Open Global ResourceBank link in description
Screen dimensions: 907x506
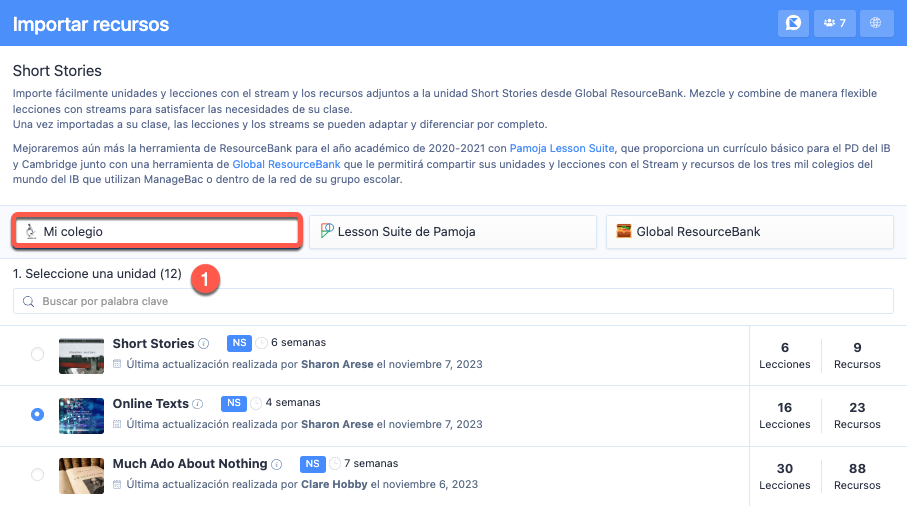pos(286,163)
